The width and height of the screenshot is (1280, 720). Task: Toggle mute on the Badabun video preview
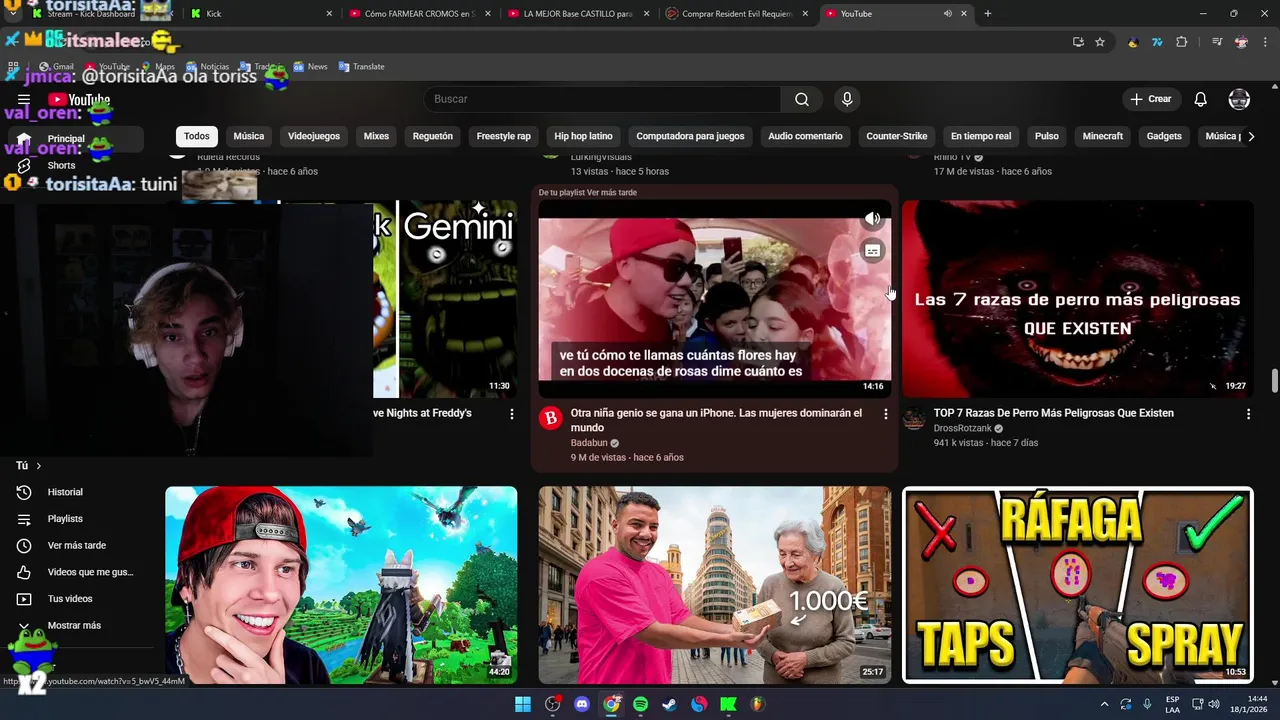pyautogui.click(x=873, y=219)
